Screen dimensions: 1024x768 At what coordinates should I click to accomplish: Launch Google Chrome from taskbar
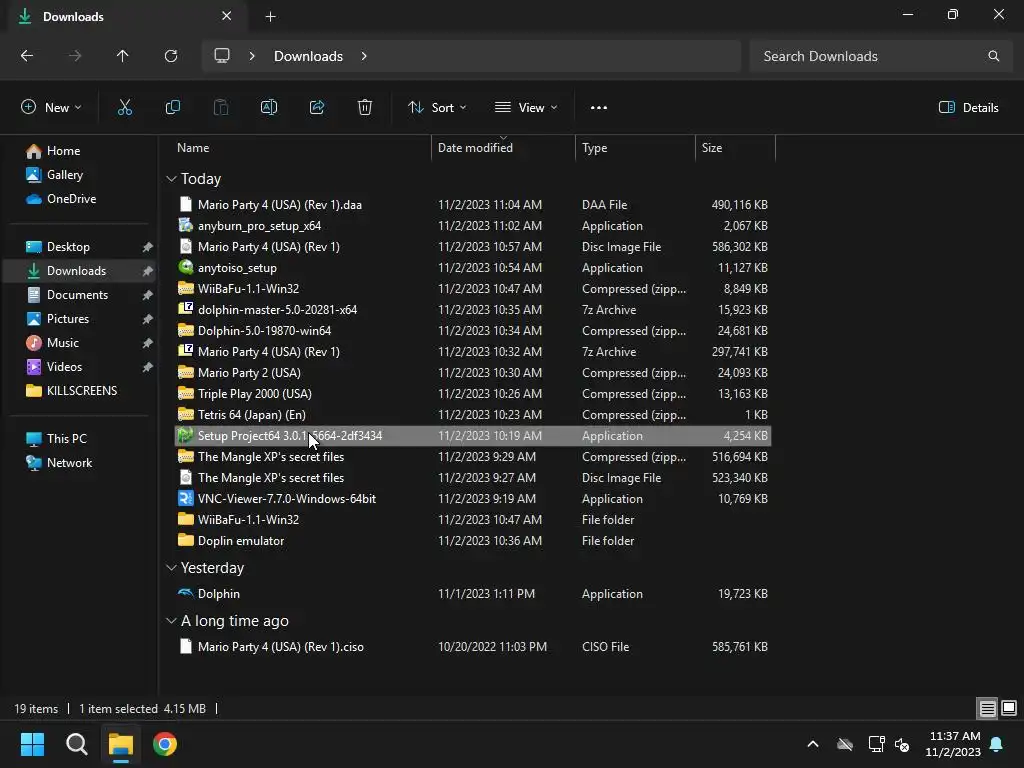(165, 744)
